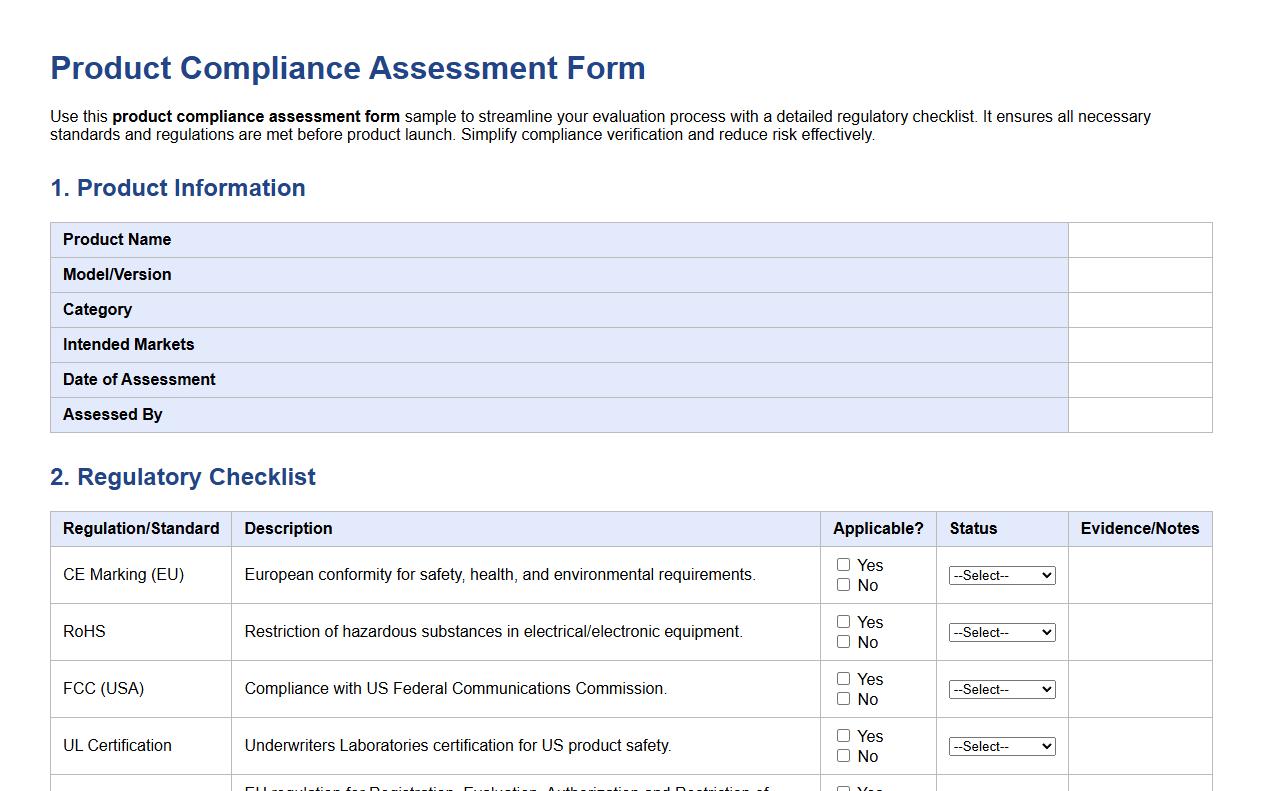Click the Date of Assessment input cell
Viewport: 1263px width, 791px height.
1139,380
